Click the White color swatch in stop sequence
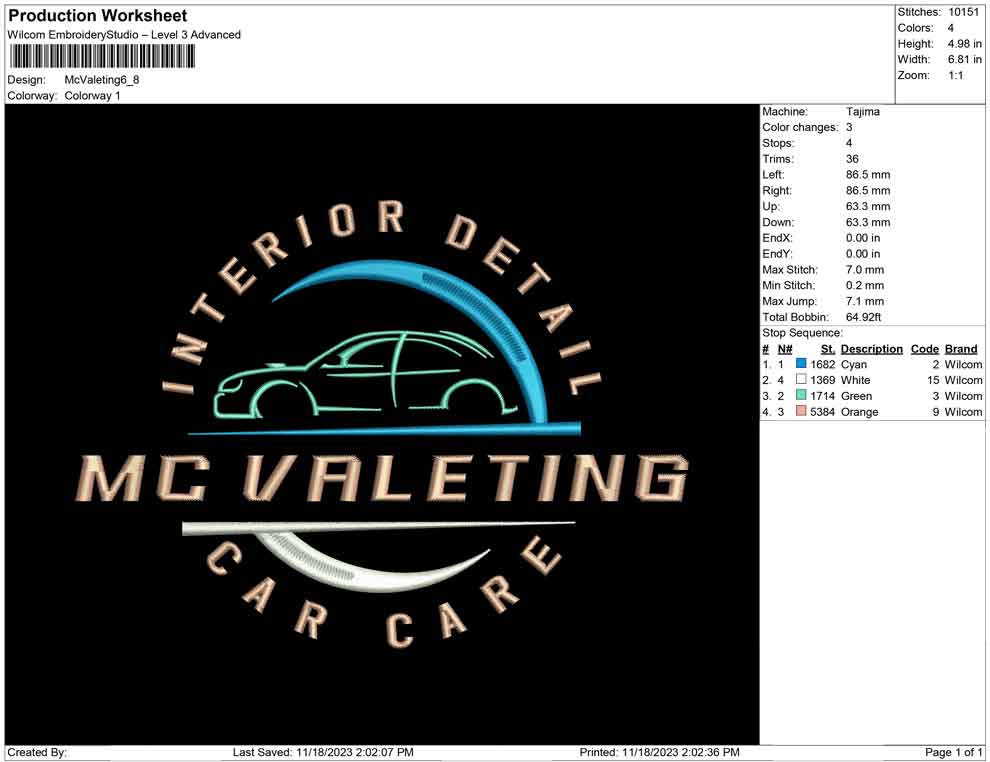The image size is (990, 762). (801, 379)
